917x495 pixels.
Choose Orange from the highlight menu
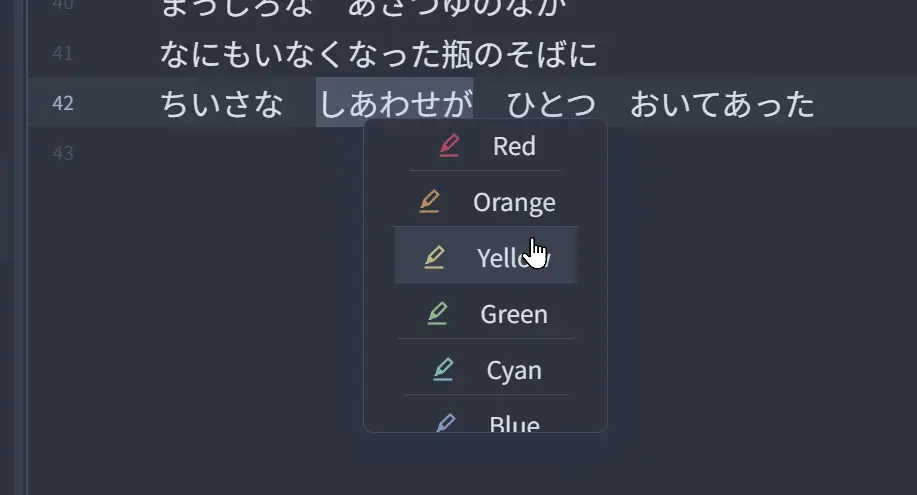[x=485, y=201]
